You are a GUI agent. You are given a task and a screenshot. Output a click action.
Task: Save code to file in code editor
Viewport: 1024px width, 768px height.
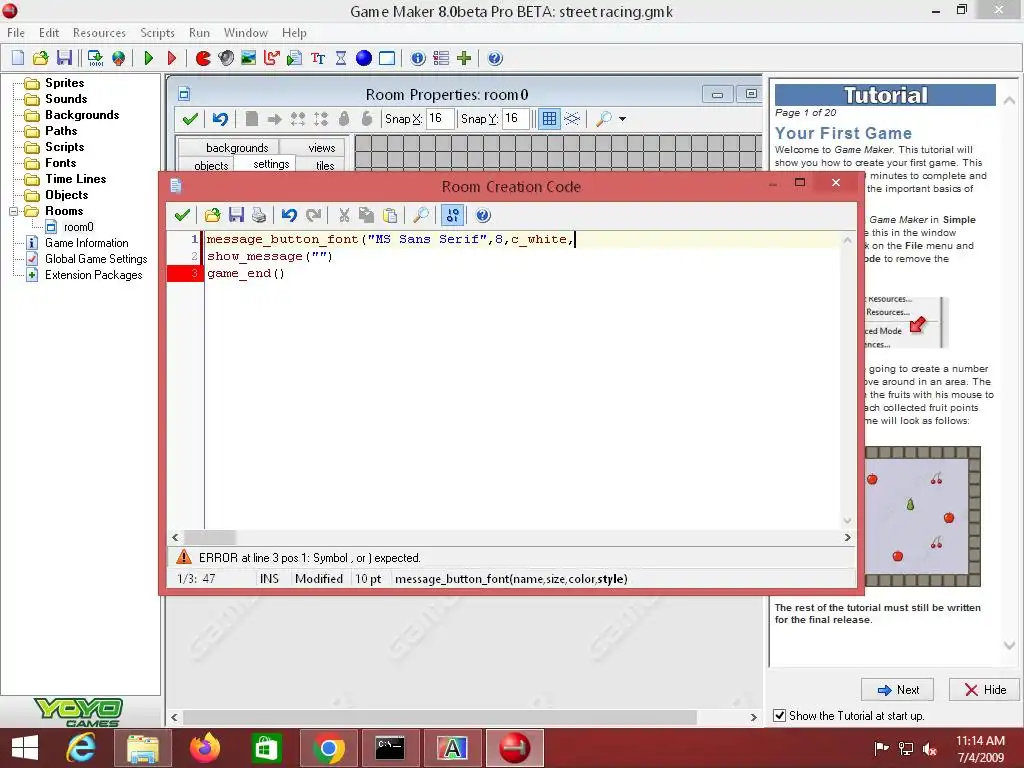[x=236, y=215]
